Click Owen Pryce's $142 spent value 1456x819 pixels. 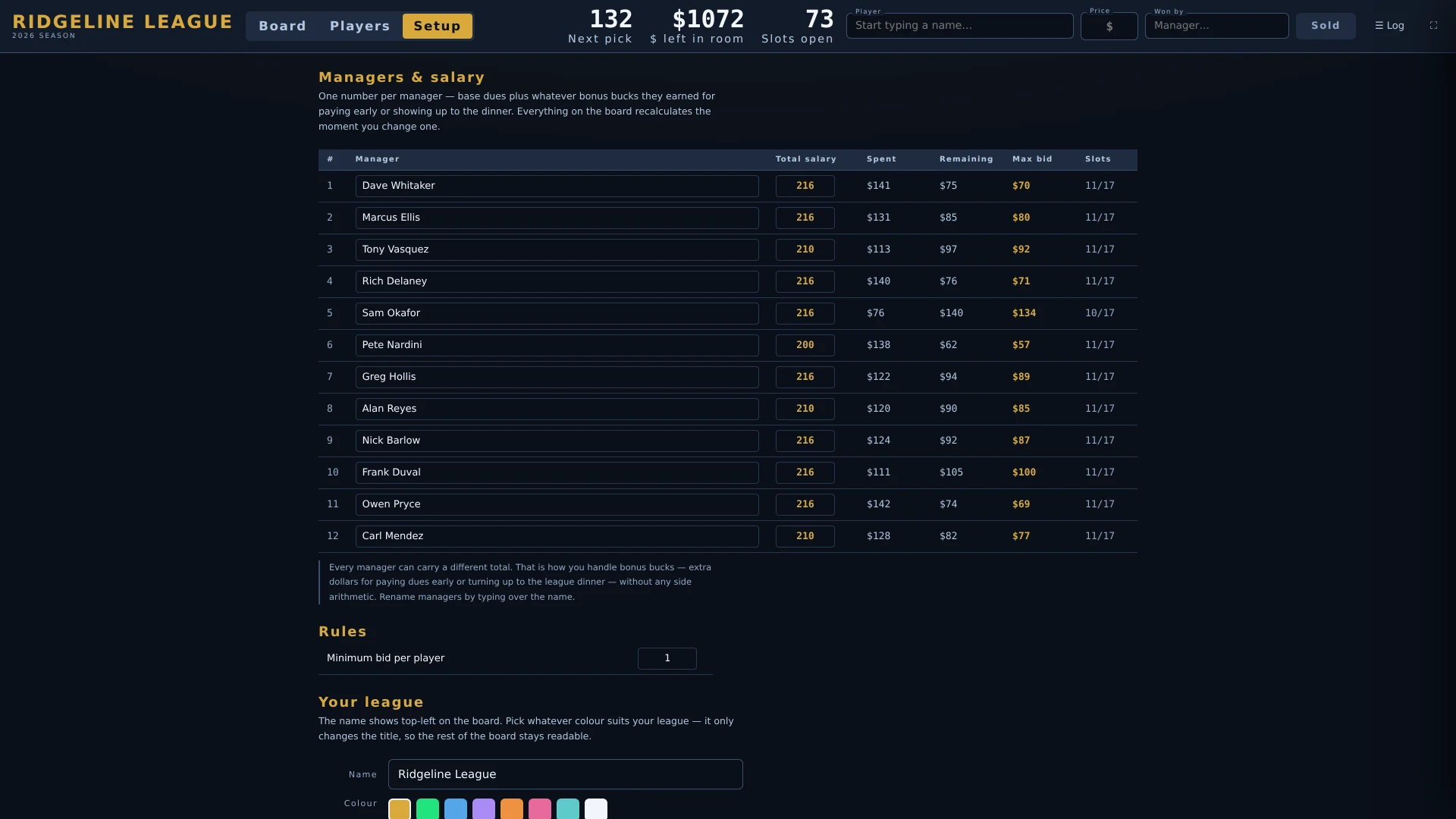coord(878,504)
